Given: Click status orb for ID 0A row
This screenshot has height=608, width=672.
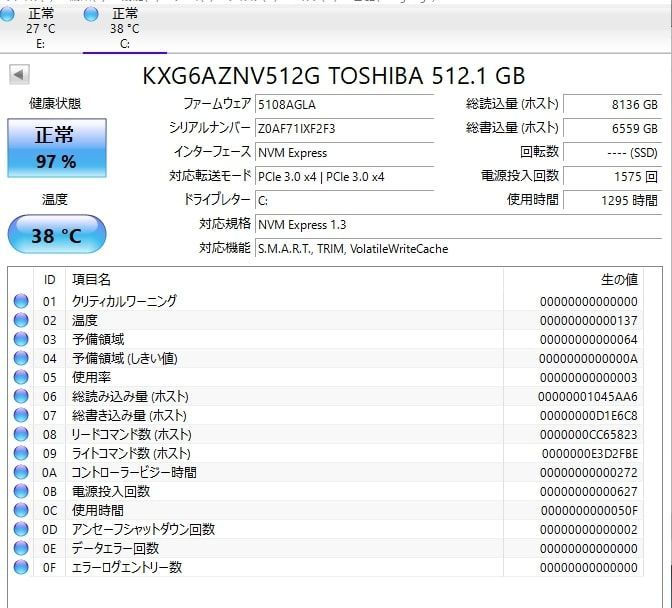Looking at the screenshot, I should pos(21,472).
